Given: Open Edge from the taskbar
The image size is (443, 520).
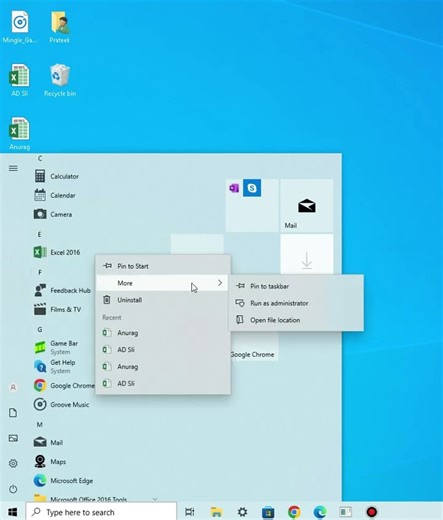Looking at the screenshot, I should point(320,512).
